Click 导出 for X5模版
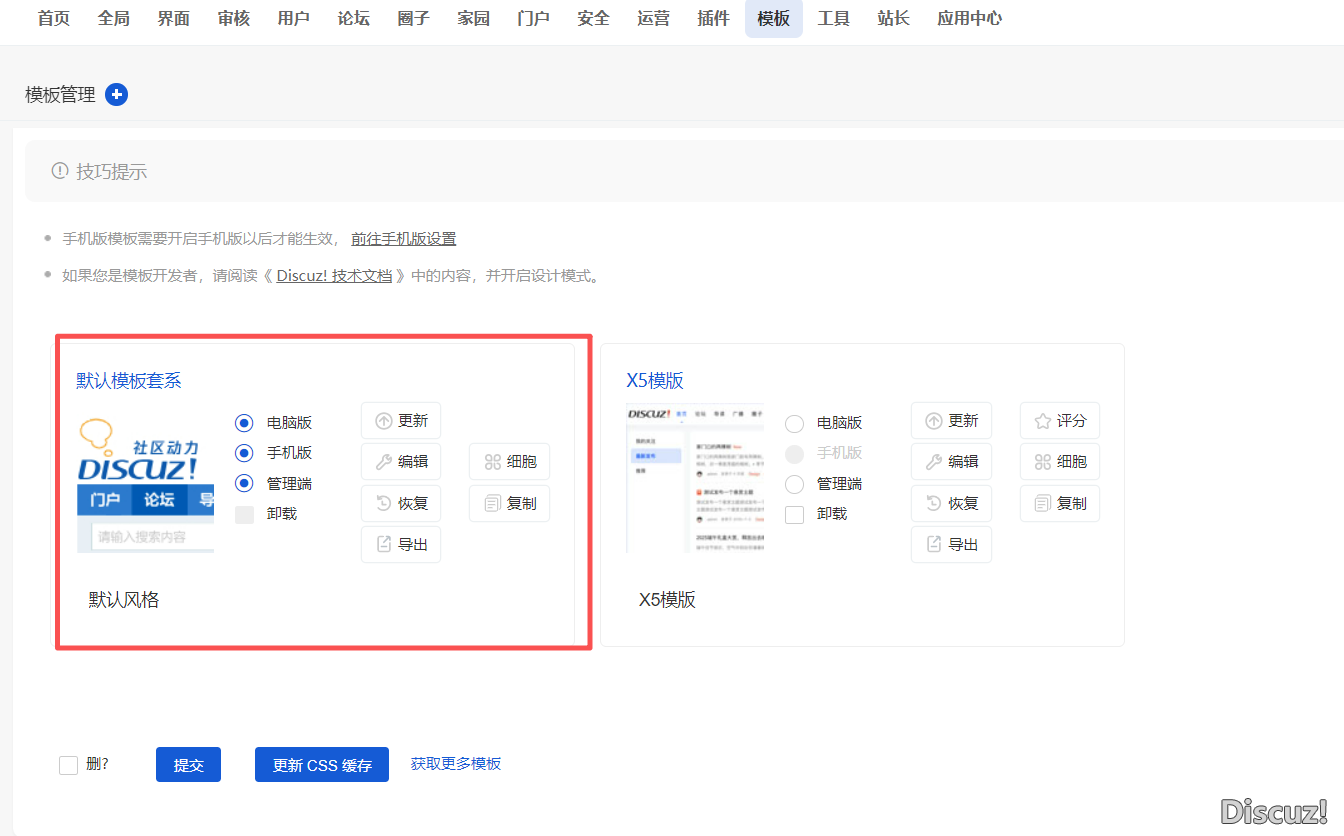This screenshot has height=836, width=1344. pos(951,544)
